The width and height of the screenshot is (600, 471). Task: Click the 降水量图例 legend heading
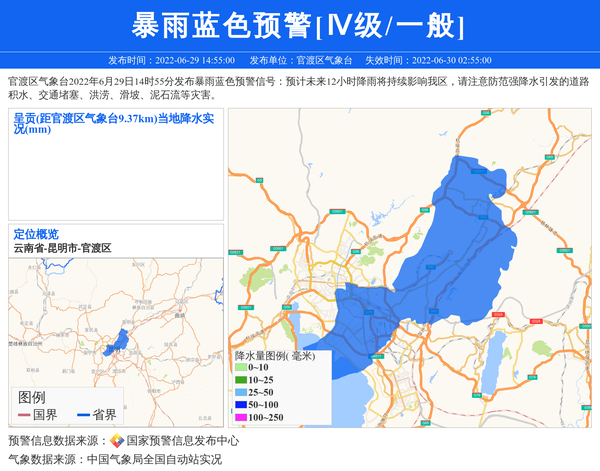[x=275, y=356]
